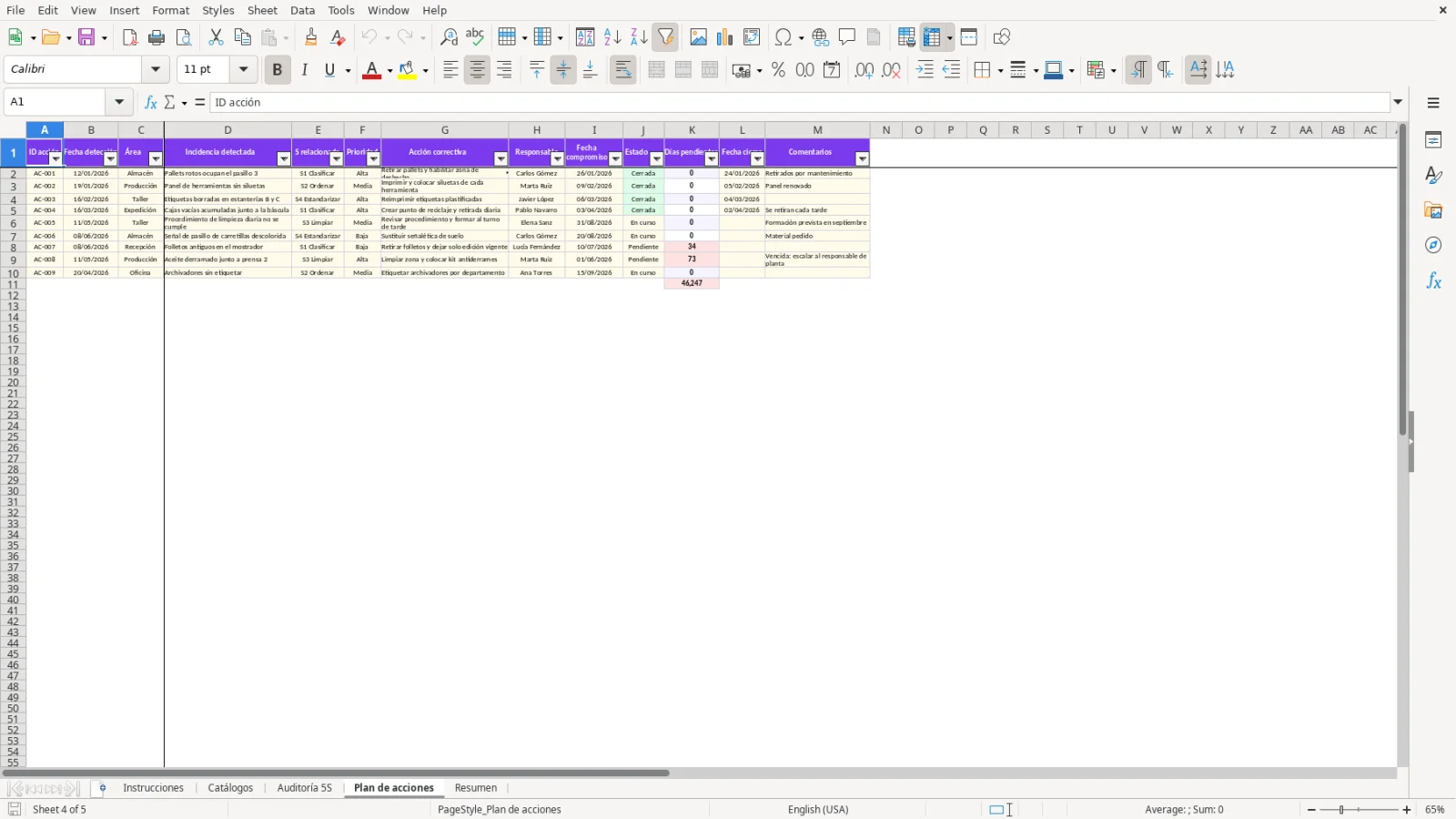Viewport: 1456px width, 819px height.
Task: Format cells as percent
Action: coord(778,70)
